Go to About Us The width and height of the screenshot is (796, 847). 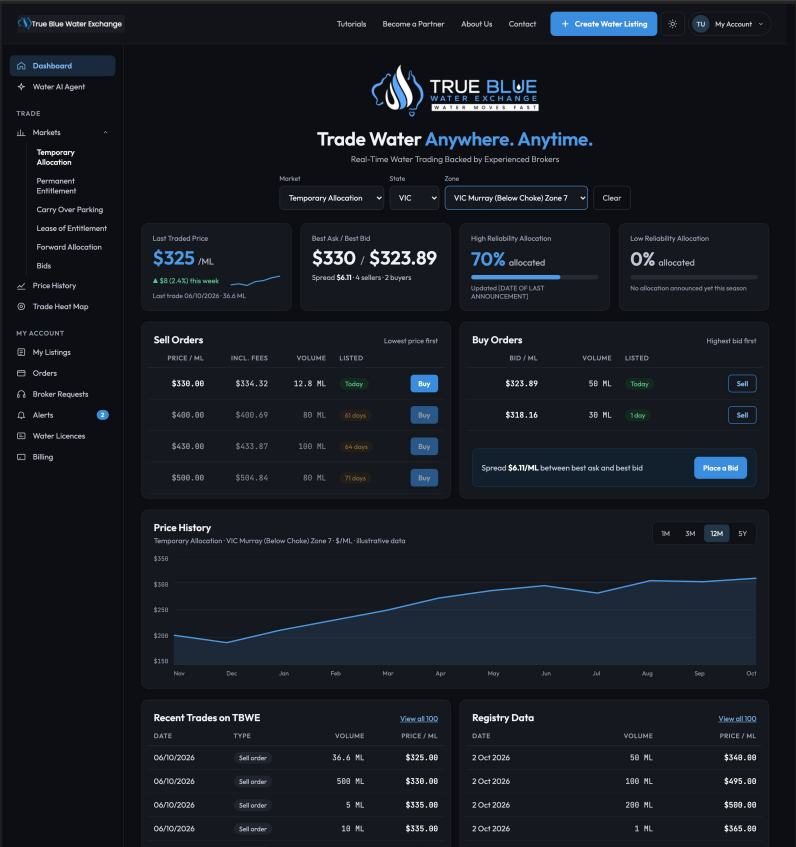(x=476, y=24)
